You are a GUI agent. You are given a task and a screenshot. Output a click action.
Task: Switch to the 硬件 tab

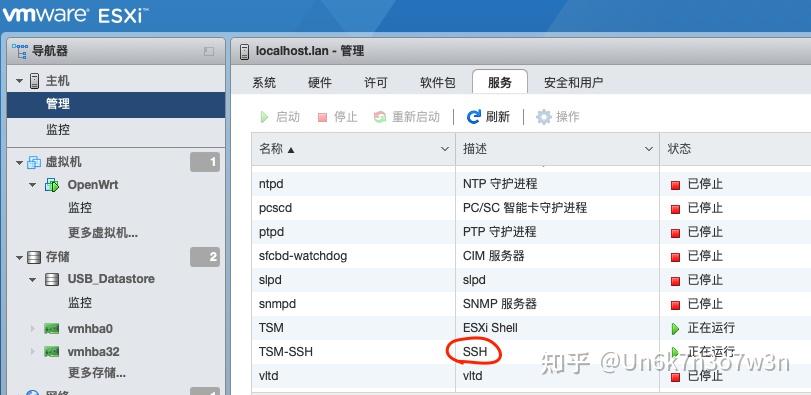(320, 82)
